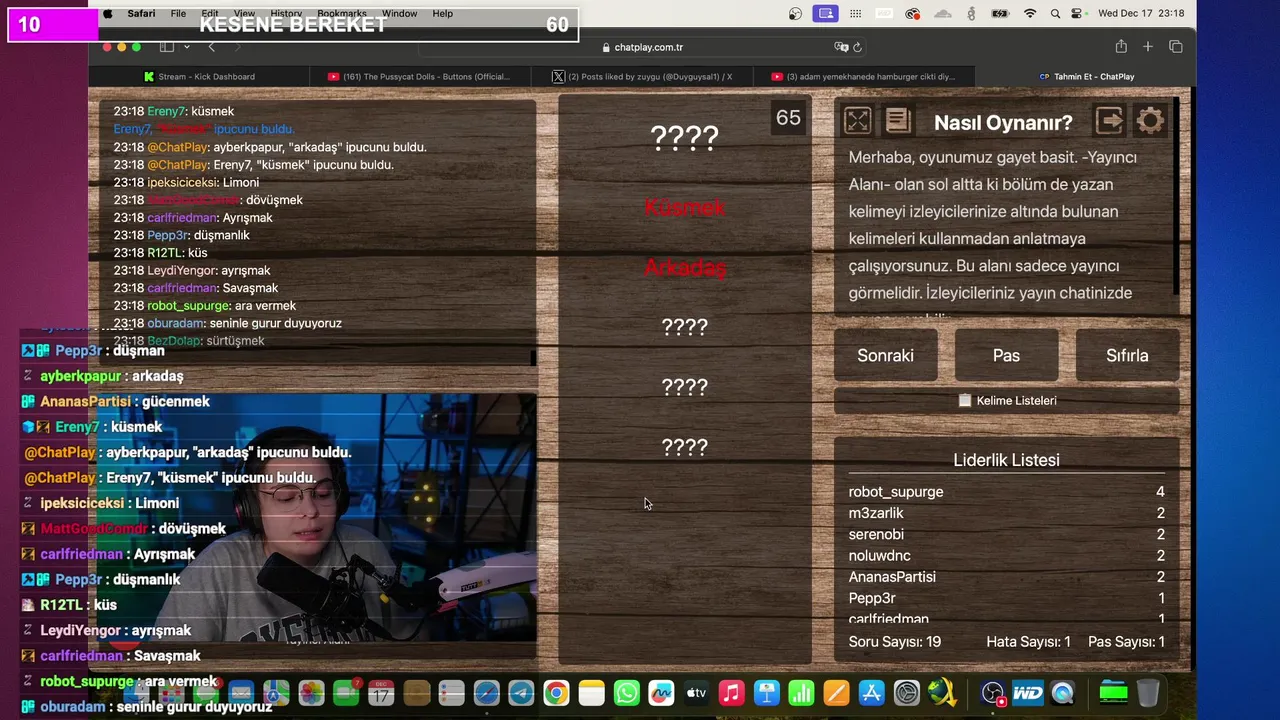This screenshot has height=720, width=1280.
Task: Open the Window menu
Action: [399, 14]
